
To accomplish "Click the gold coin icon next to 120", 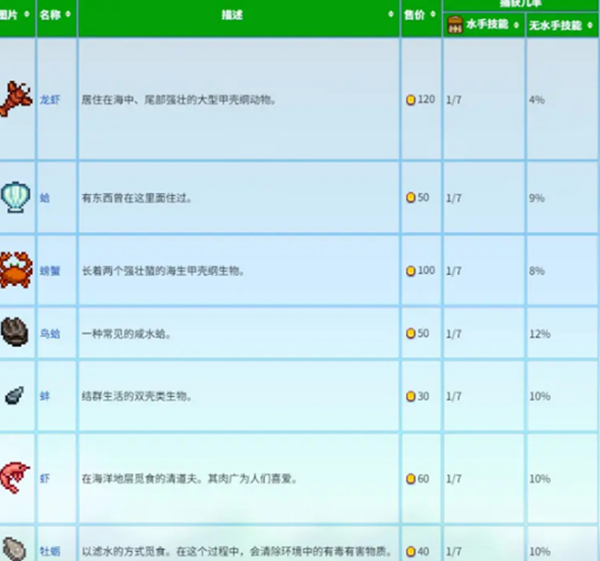I will (411, 100).
